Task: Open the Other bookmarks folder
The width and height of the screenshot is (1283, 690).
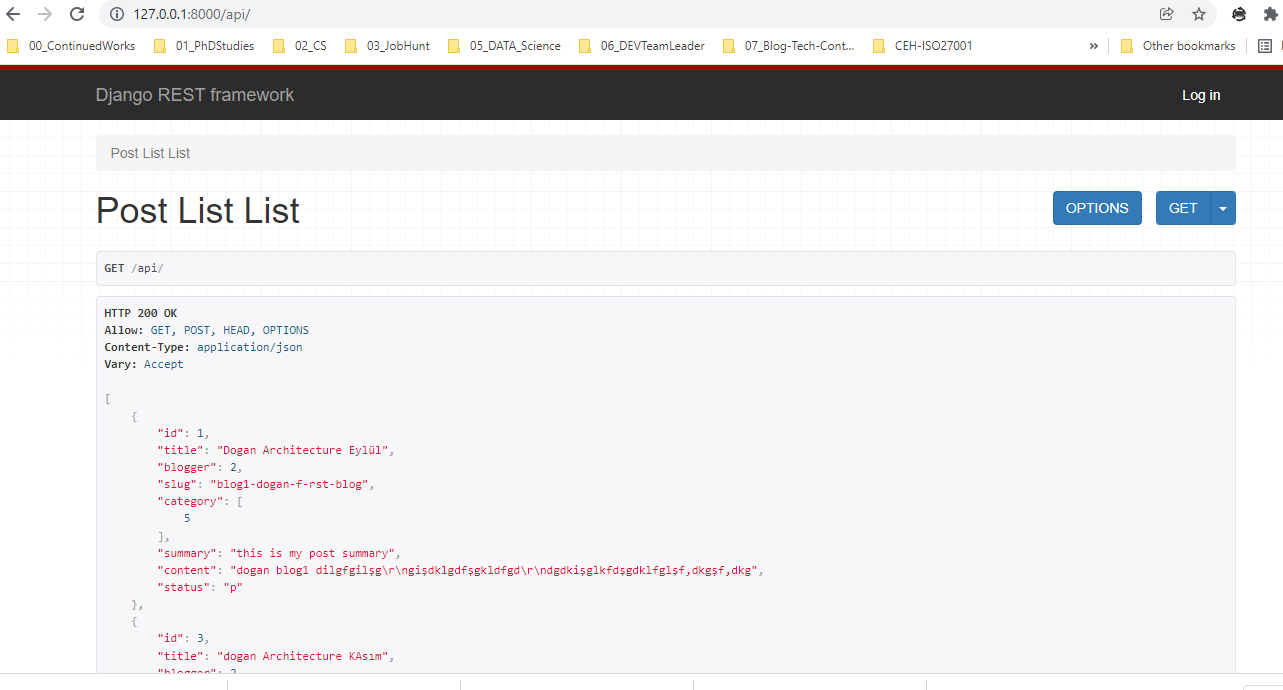Action: (1178, 46)
